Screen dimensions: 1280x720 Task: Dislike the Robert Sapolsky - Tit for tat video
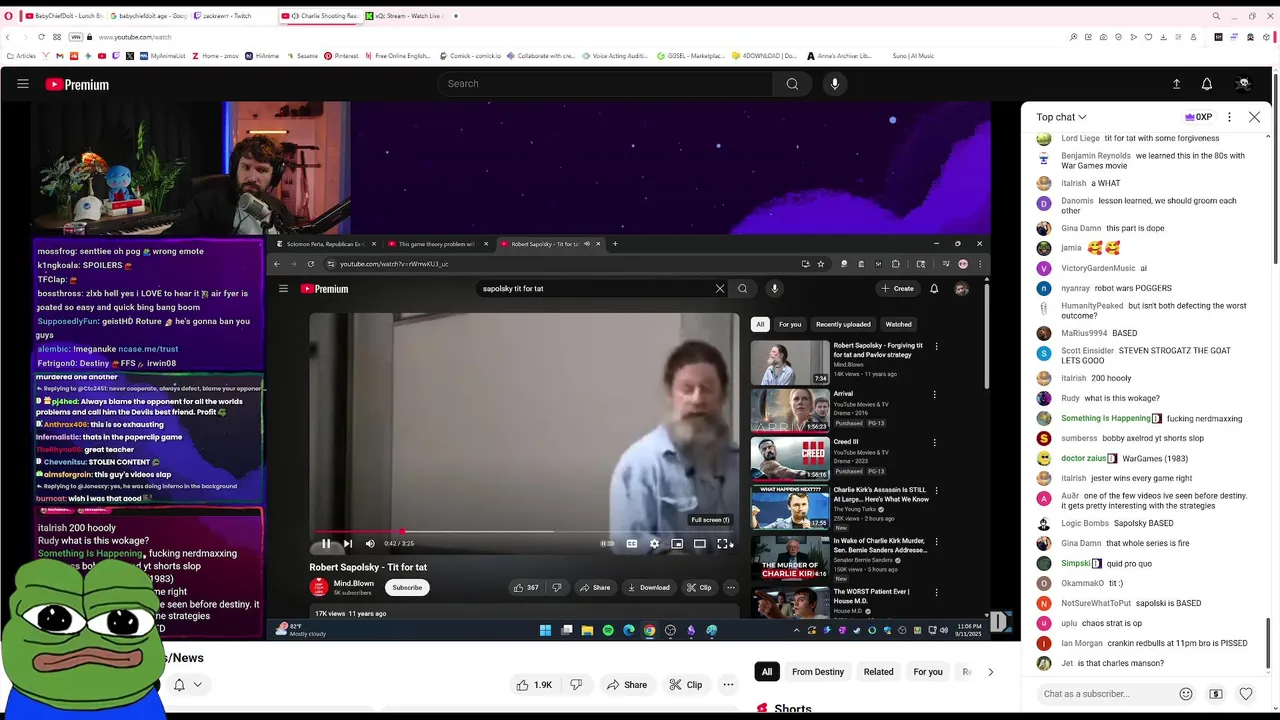click(557, 588)
